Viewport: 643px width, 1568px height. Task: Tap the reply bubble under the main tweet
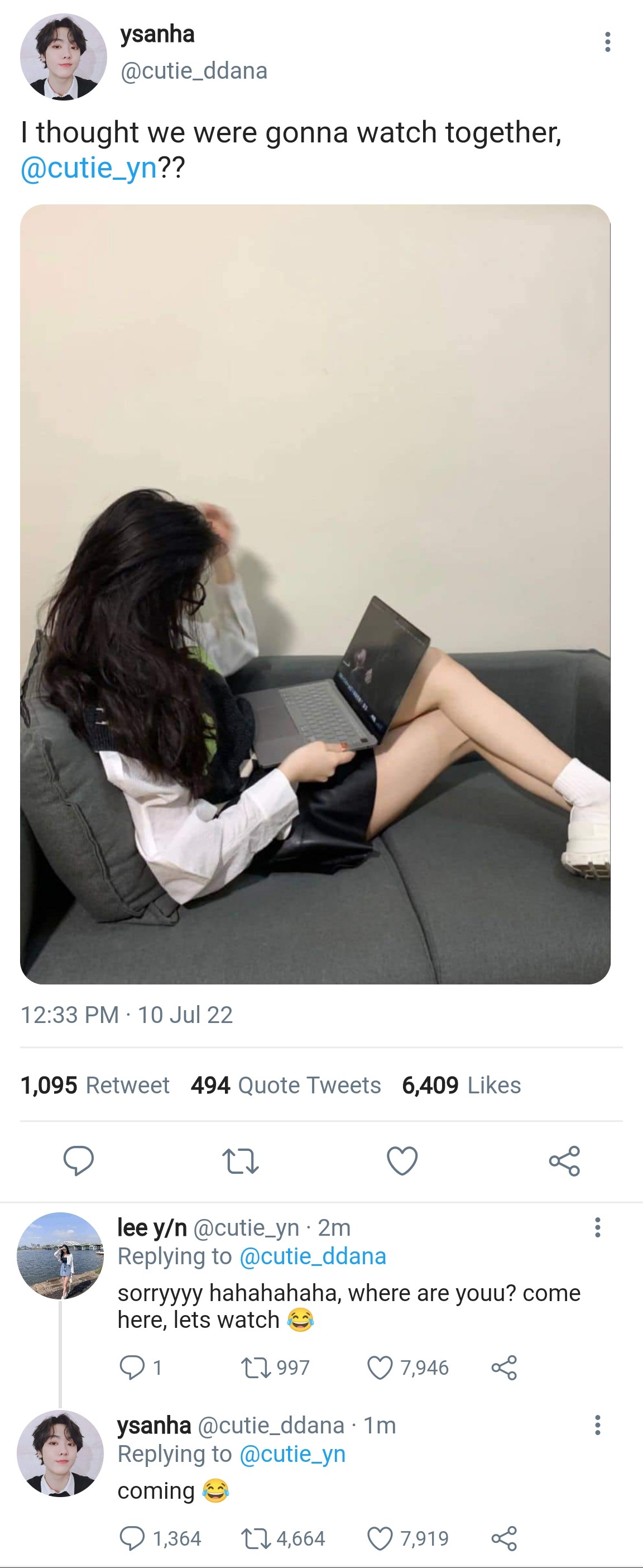79,1160
